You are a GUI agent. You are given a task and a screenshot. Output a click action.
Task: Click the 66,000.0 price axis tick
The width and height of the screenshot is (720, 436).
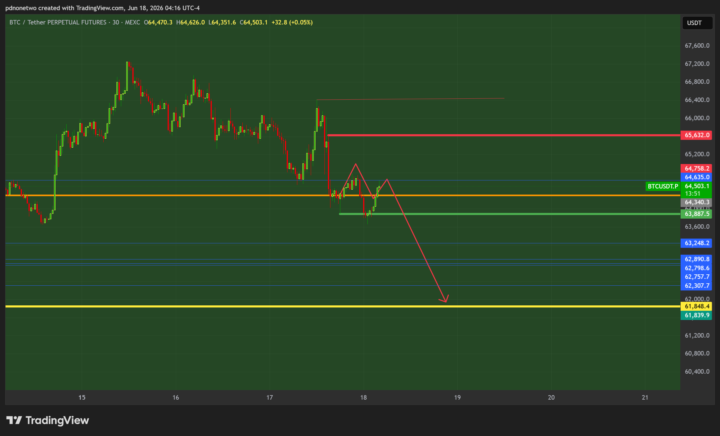[x=697, y=118]
